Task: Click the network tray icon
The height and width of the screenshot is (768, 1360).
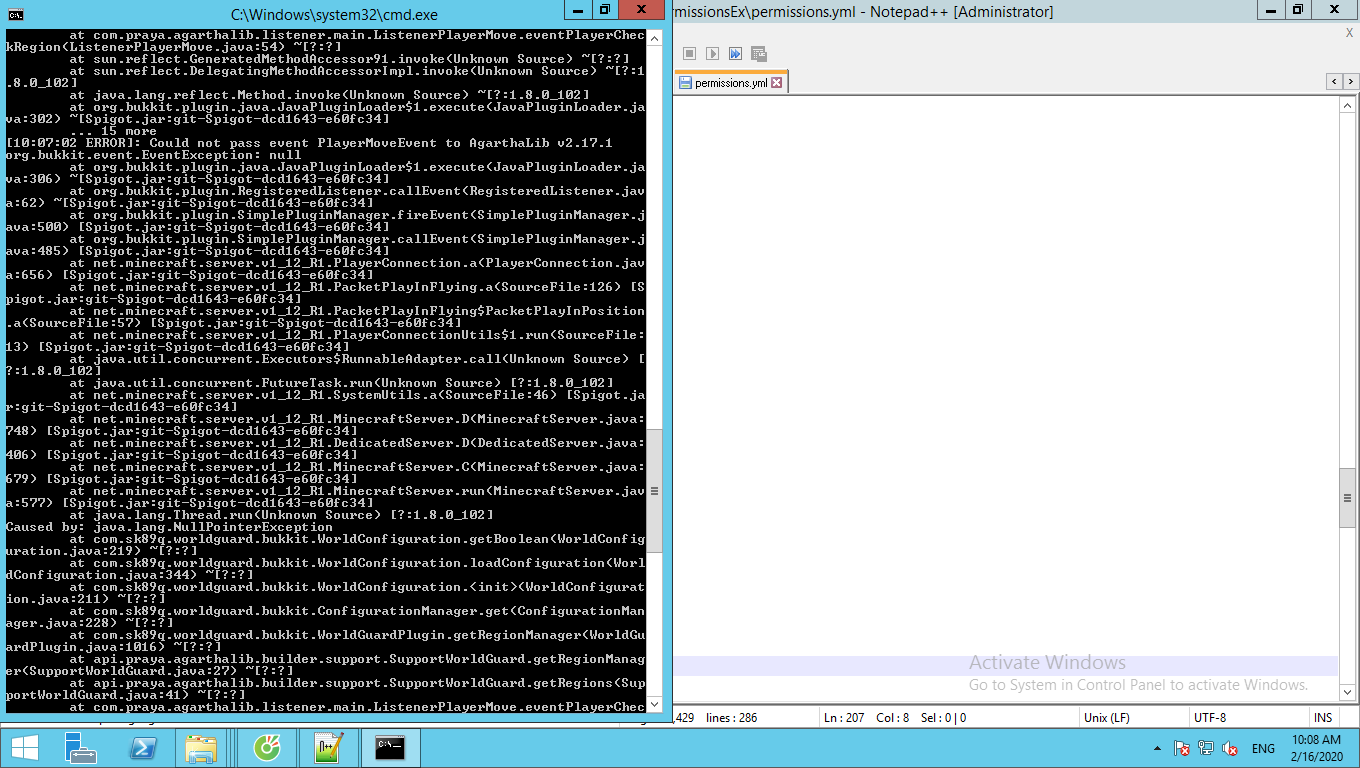Action: pyautogui.click(x=1206, y=748)
